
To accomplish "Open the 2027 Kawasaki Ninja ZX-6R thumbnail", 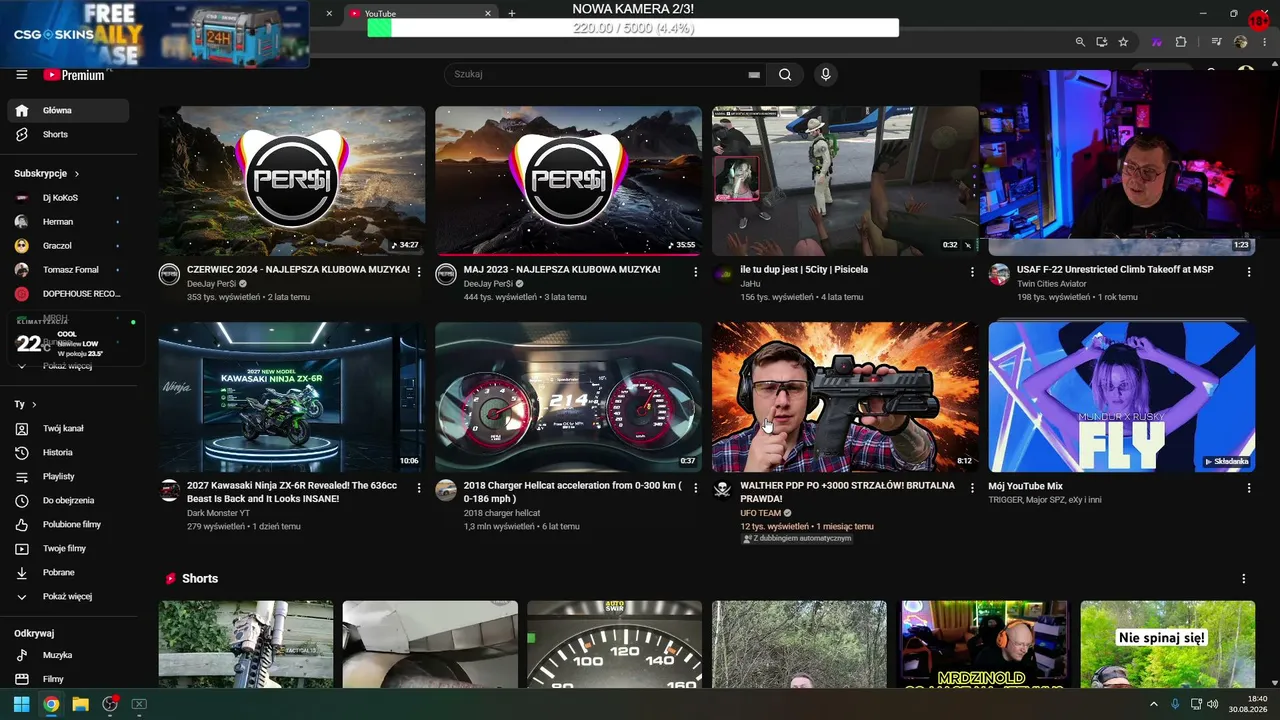I will click(292, 397).
